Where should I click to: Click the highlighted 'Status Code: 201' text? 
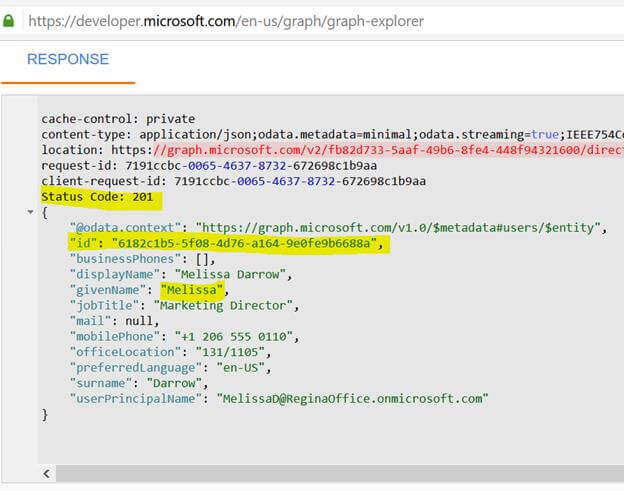[97, 197]
